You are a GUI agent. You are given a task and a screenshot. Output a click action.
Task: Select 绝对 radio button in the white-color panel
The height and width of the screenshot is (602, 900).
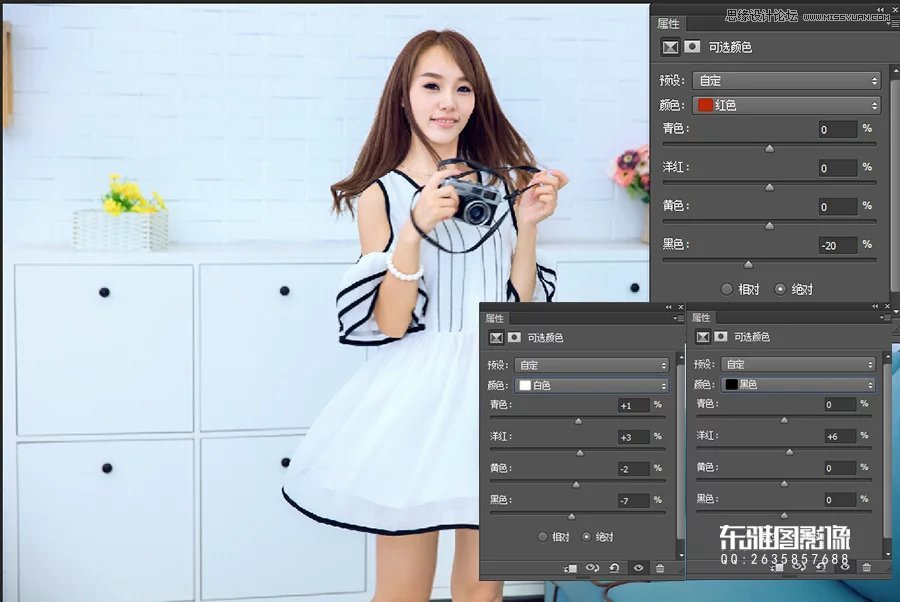[x=587, y=536]
